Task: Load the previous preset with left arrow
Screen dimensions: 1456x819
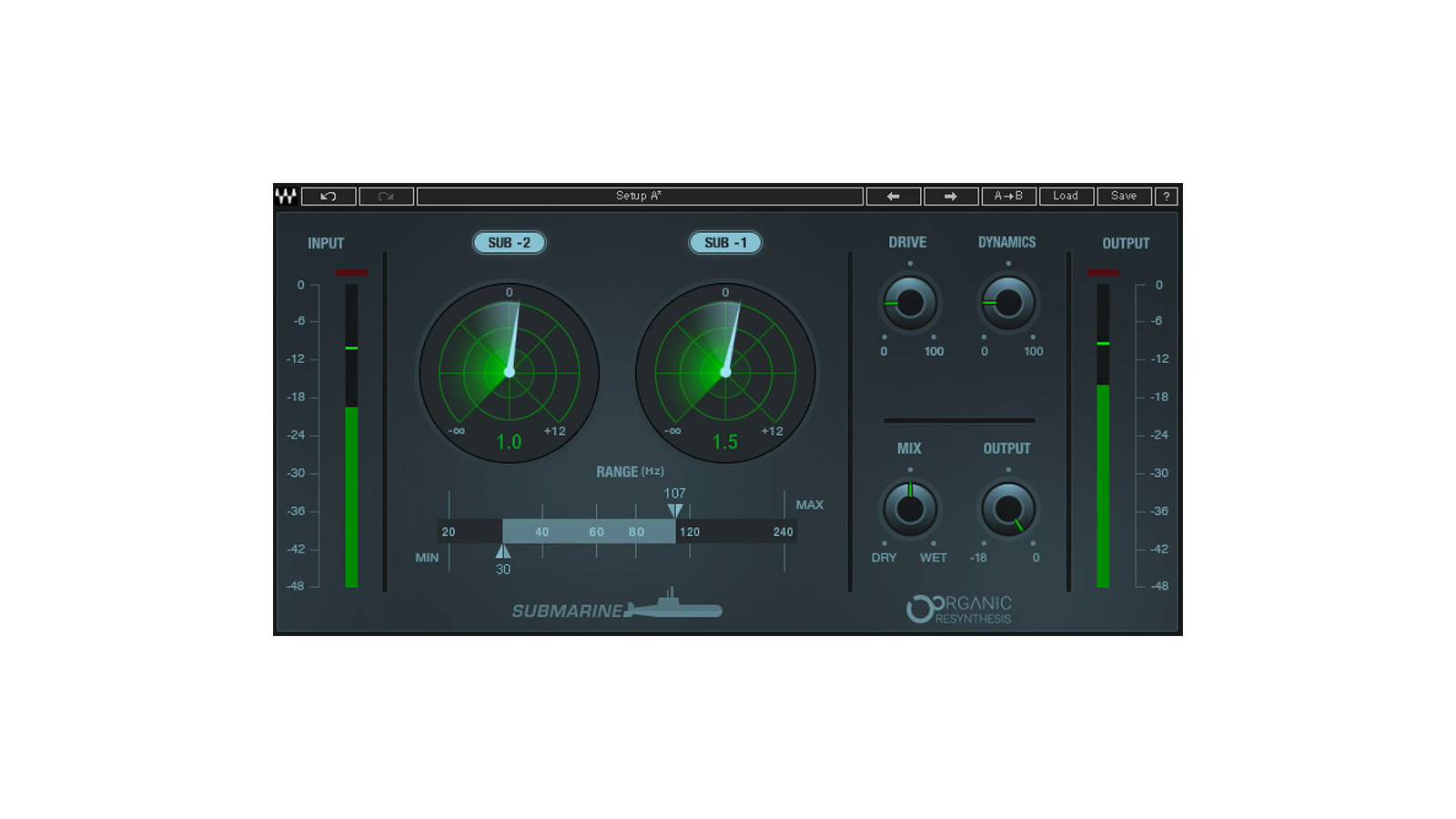Action: 893,196
